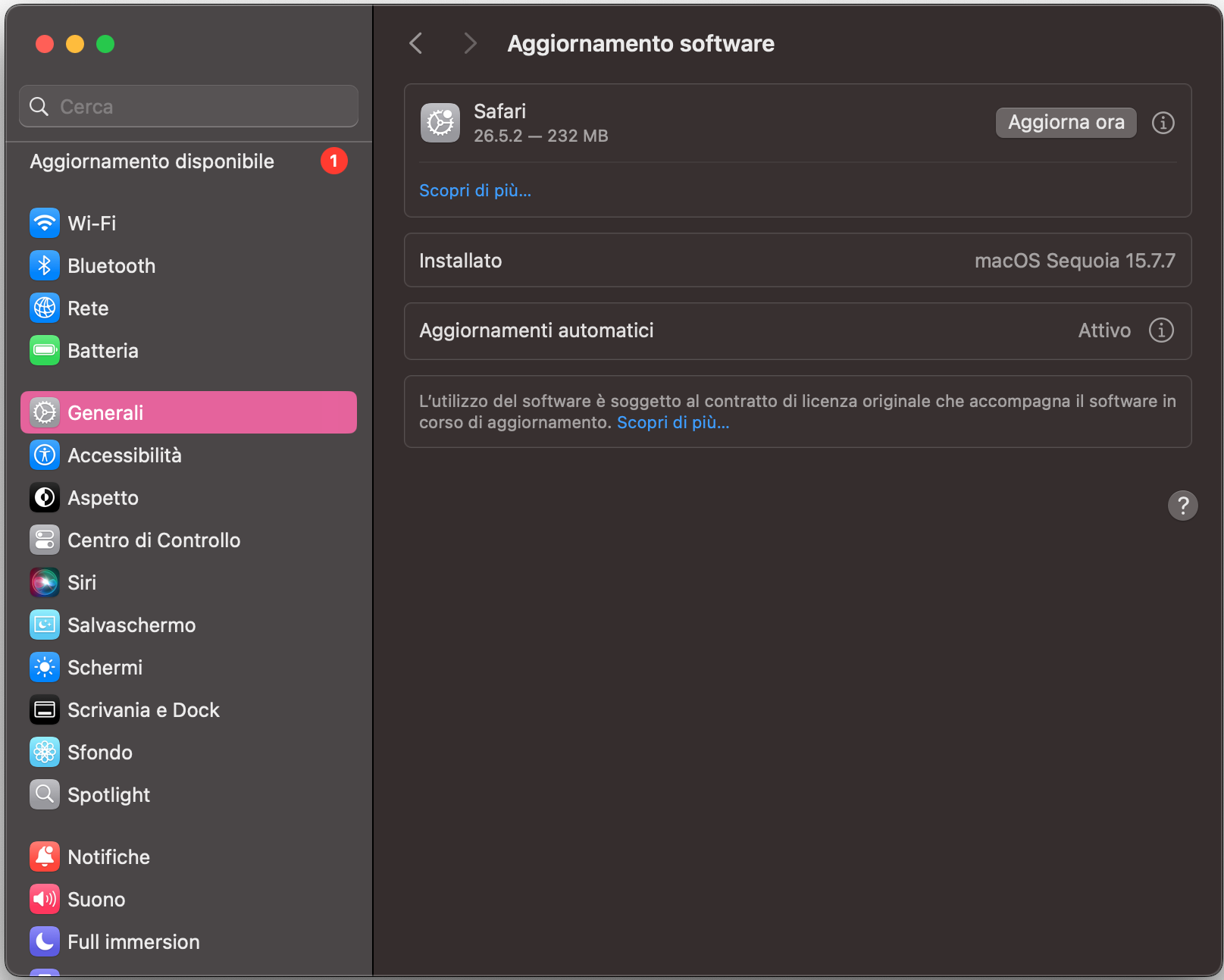Select Rete network settings

tap(189, 308)
